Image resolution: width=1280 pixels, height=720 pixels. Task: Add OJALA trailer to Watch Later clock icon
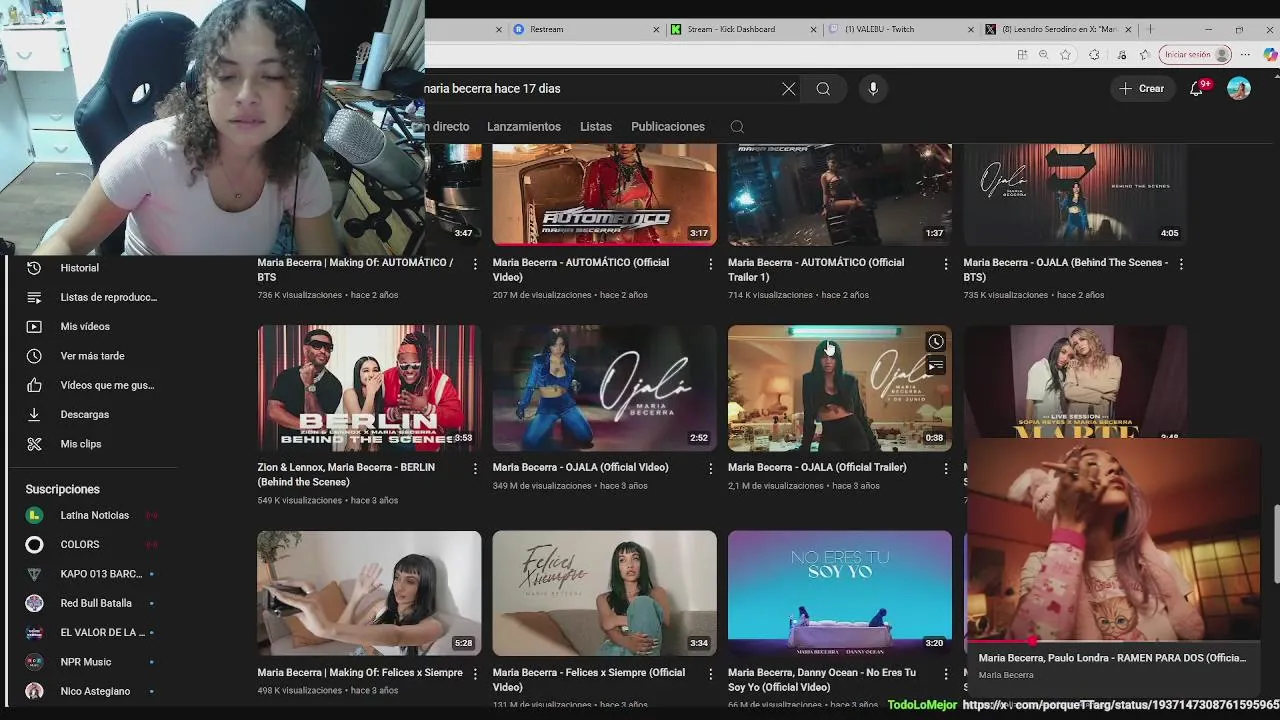935,342
